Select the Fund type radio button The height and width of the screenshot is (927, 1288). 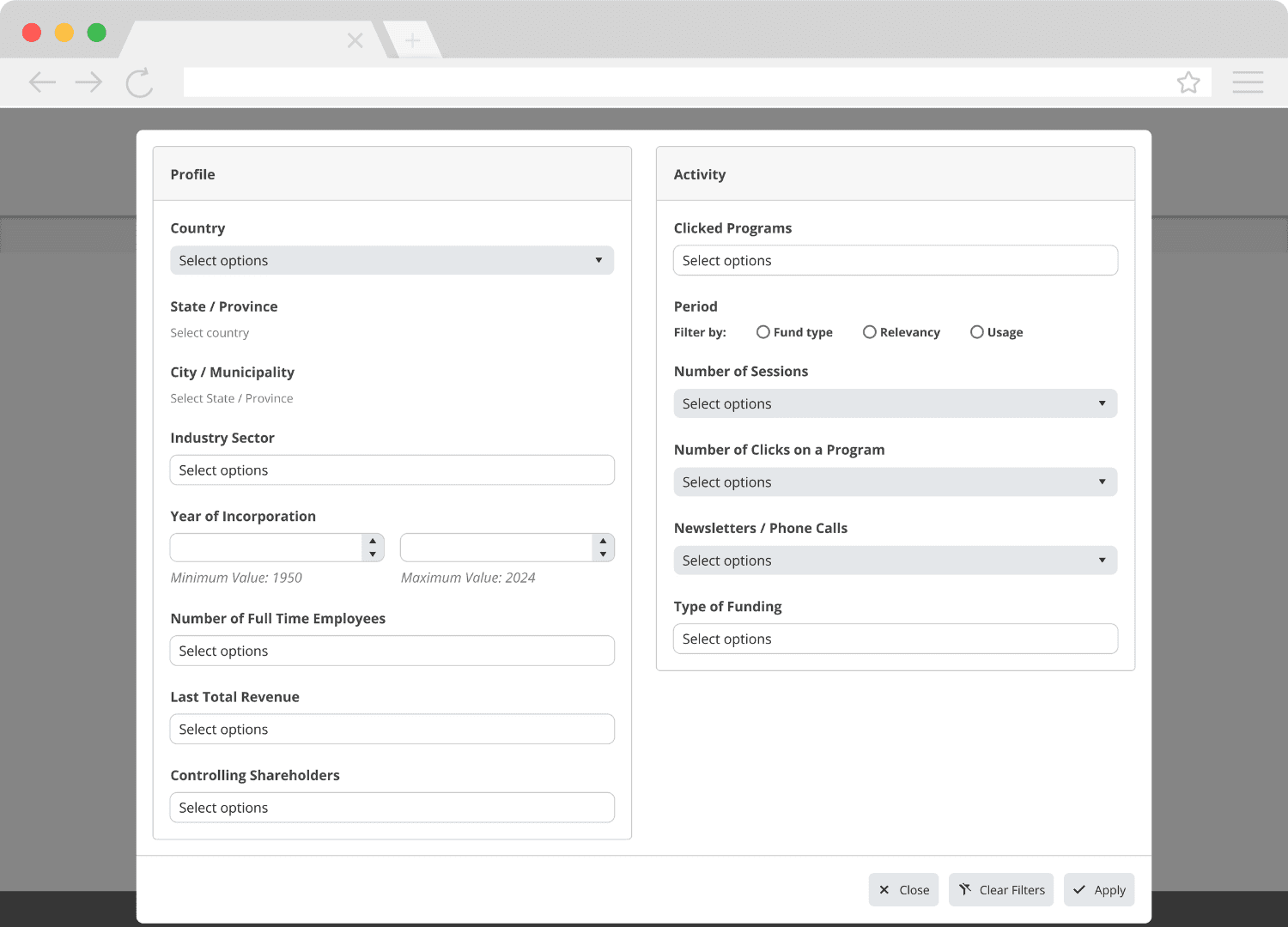[762, 331]
